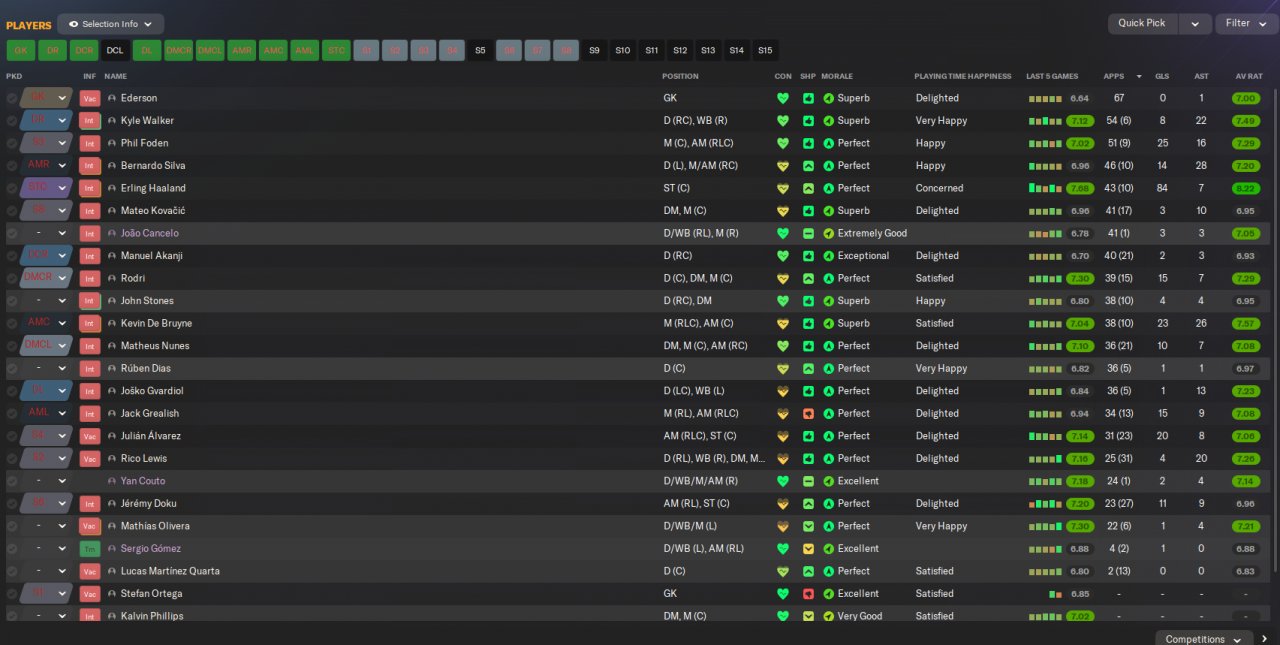The width and height of the screenshot is (1280, 645).
Task: Sort by the APPS column header
Action: (1113, 76)
